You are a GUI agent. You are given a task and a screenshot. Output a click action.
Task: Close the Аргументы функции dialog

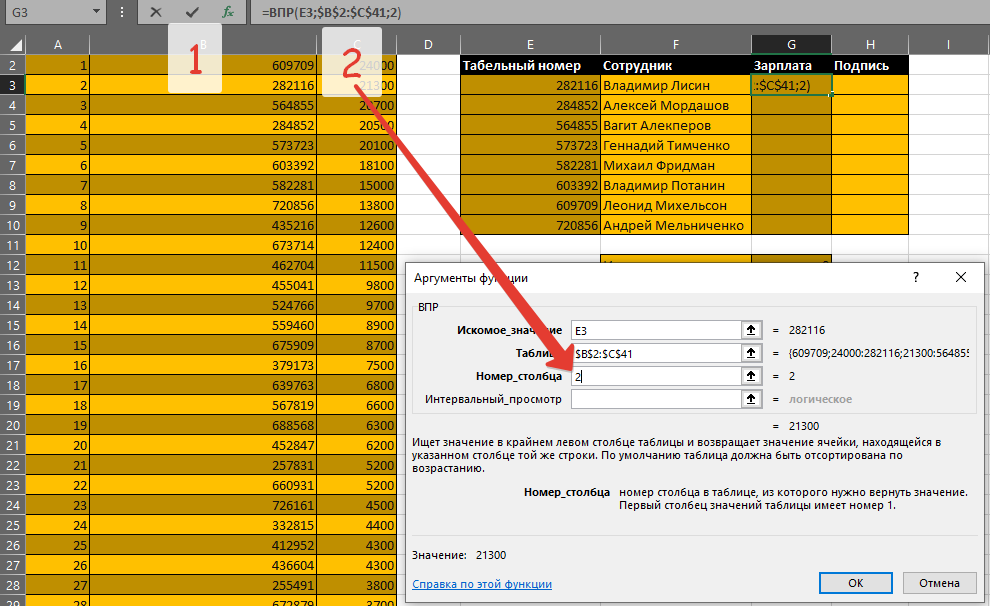[x=961, y=277]
